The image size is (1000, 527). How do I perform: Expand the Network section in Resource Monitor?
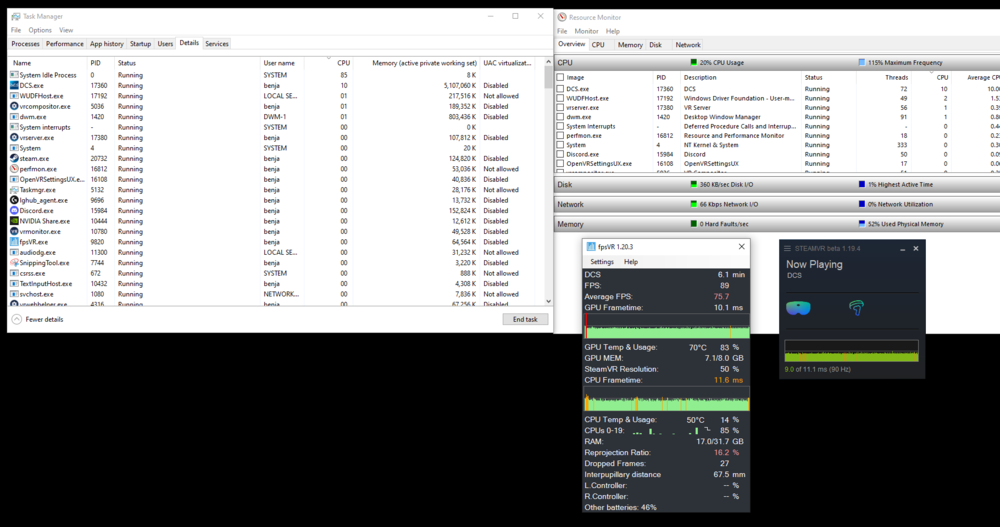(777, 204)
